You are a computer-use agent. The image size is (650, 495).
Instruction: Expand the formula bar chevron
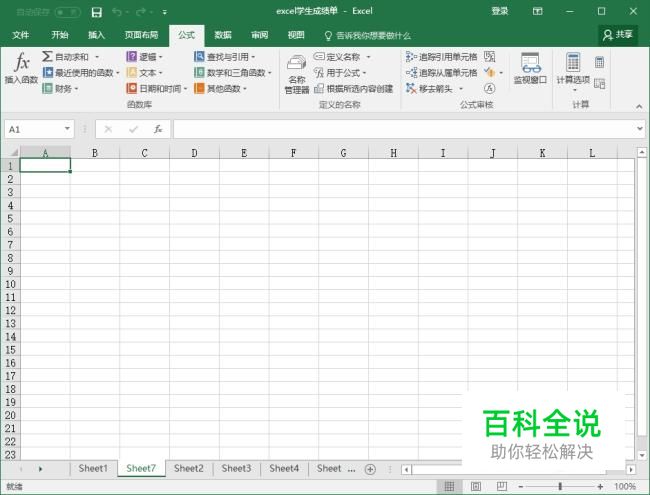(640, 129)
